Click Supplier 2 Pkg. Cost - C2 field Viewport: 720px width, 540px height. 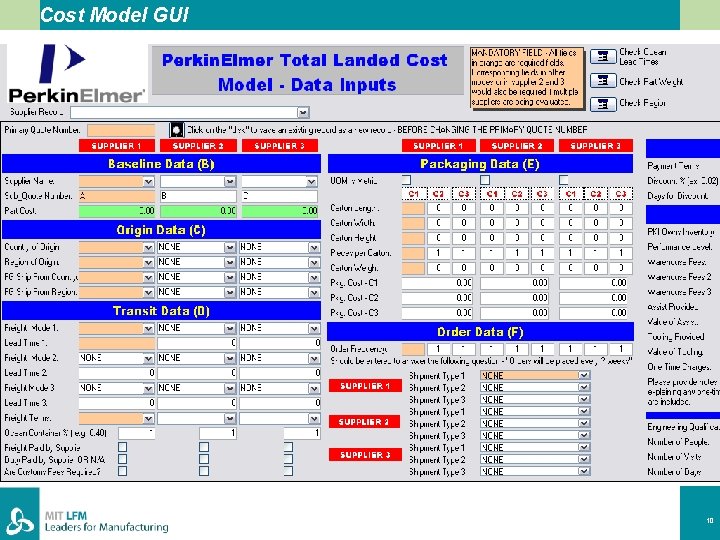pyautogui.click(x=515, y=298)
